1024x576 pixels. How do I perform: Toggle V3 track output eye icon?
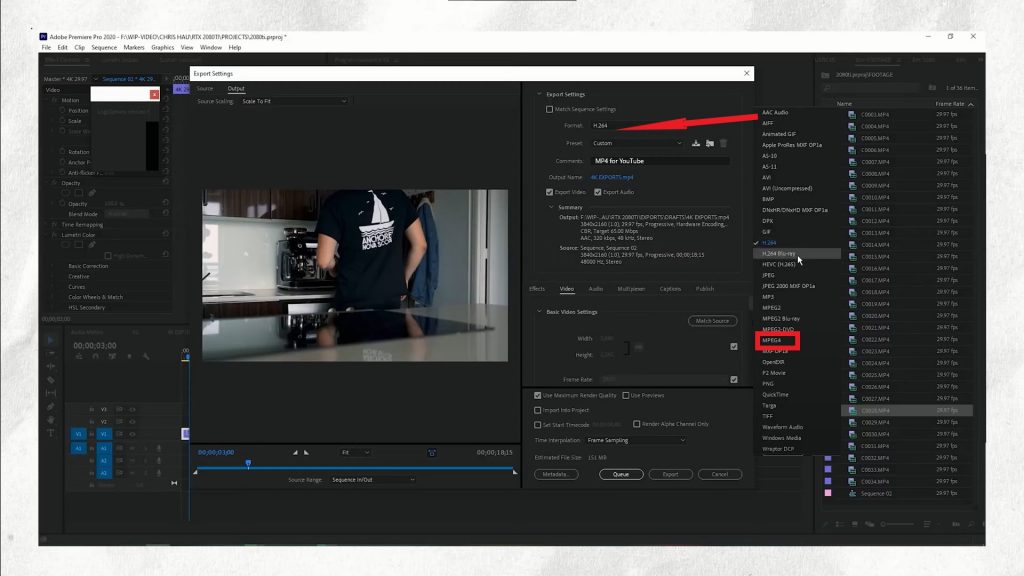(133, 409)
